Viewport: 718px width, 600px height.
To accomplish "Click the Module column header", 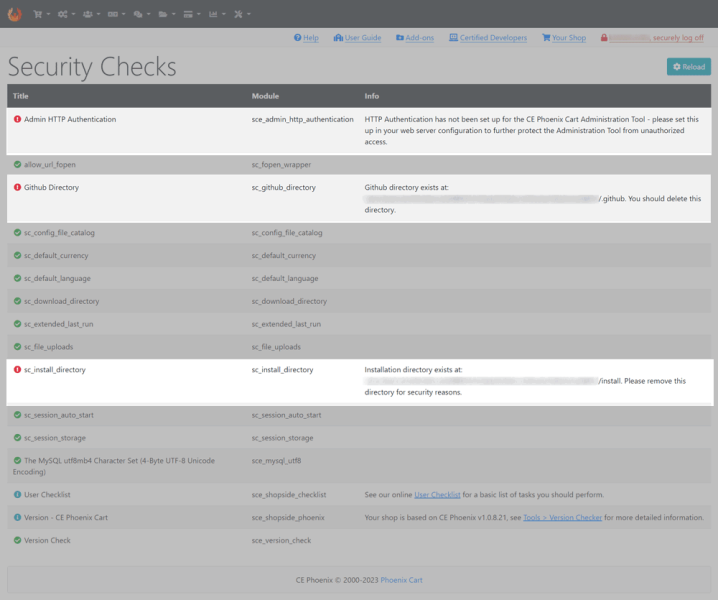I will pyautogui.click(x=266, y=96).
